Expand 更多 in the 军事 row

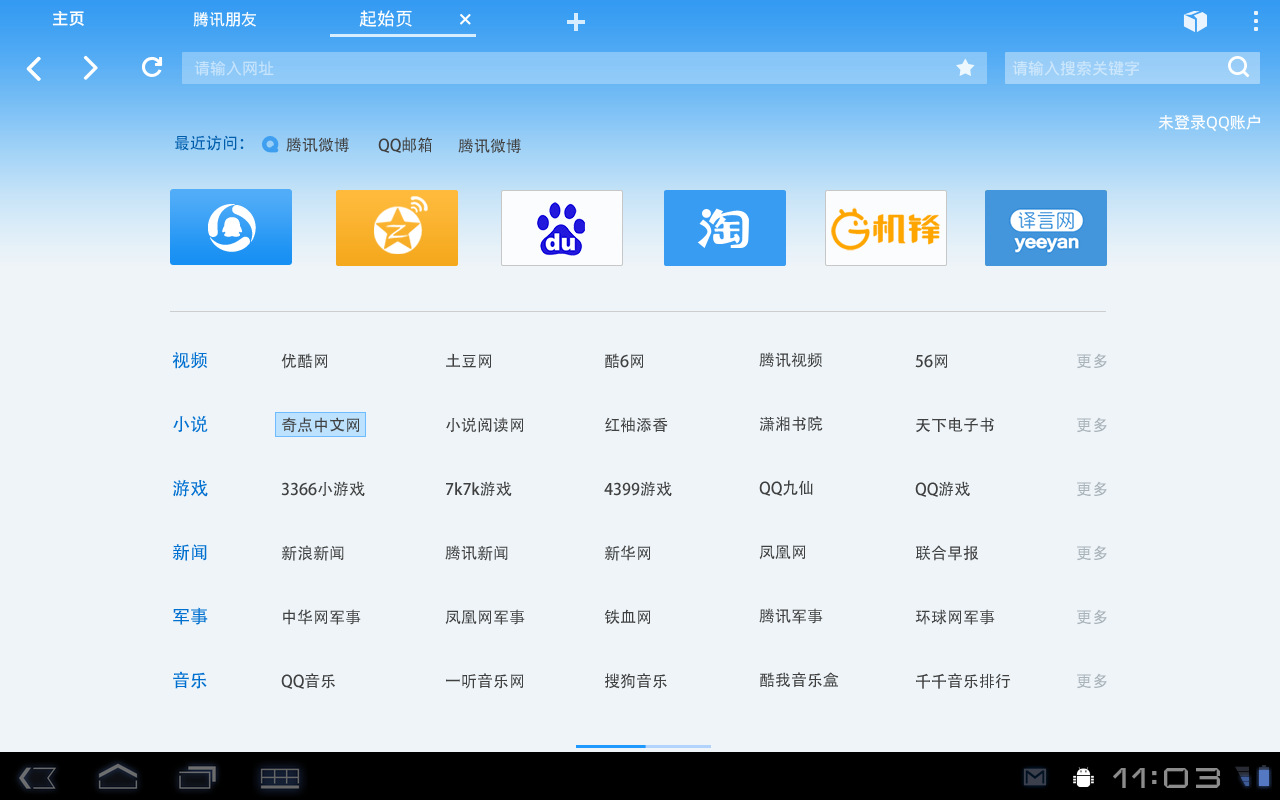pos(1092,617)
